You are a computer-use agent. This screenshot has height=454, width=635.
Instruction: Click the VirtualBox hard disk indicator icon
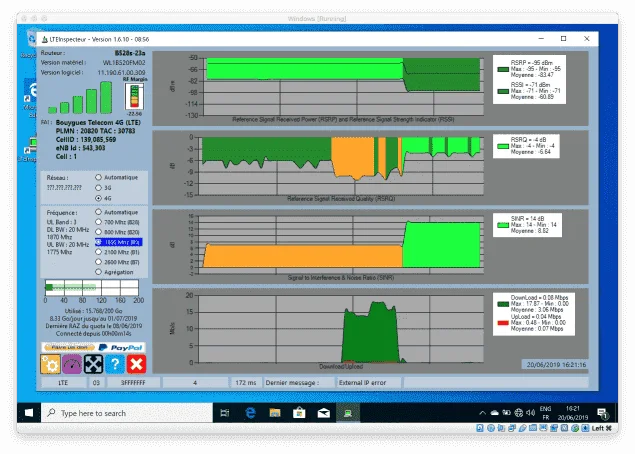[480, 428]
